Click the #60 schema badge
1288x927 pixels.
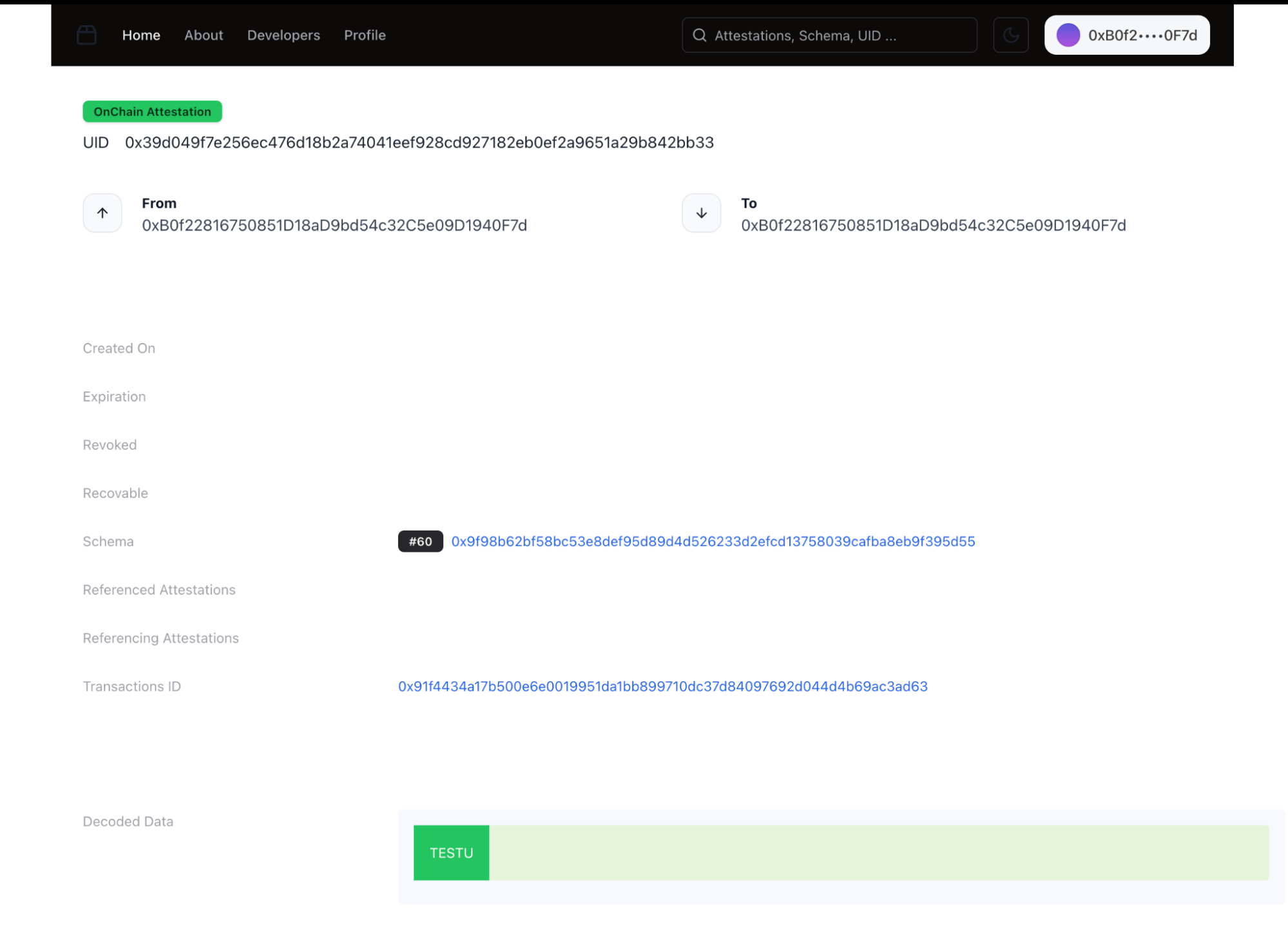coord(420,542)
